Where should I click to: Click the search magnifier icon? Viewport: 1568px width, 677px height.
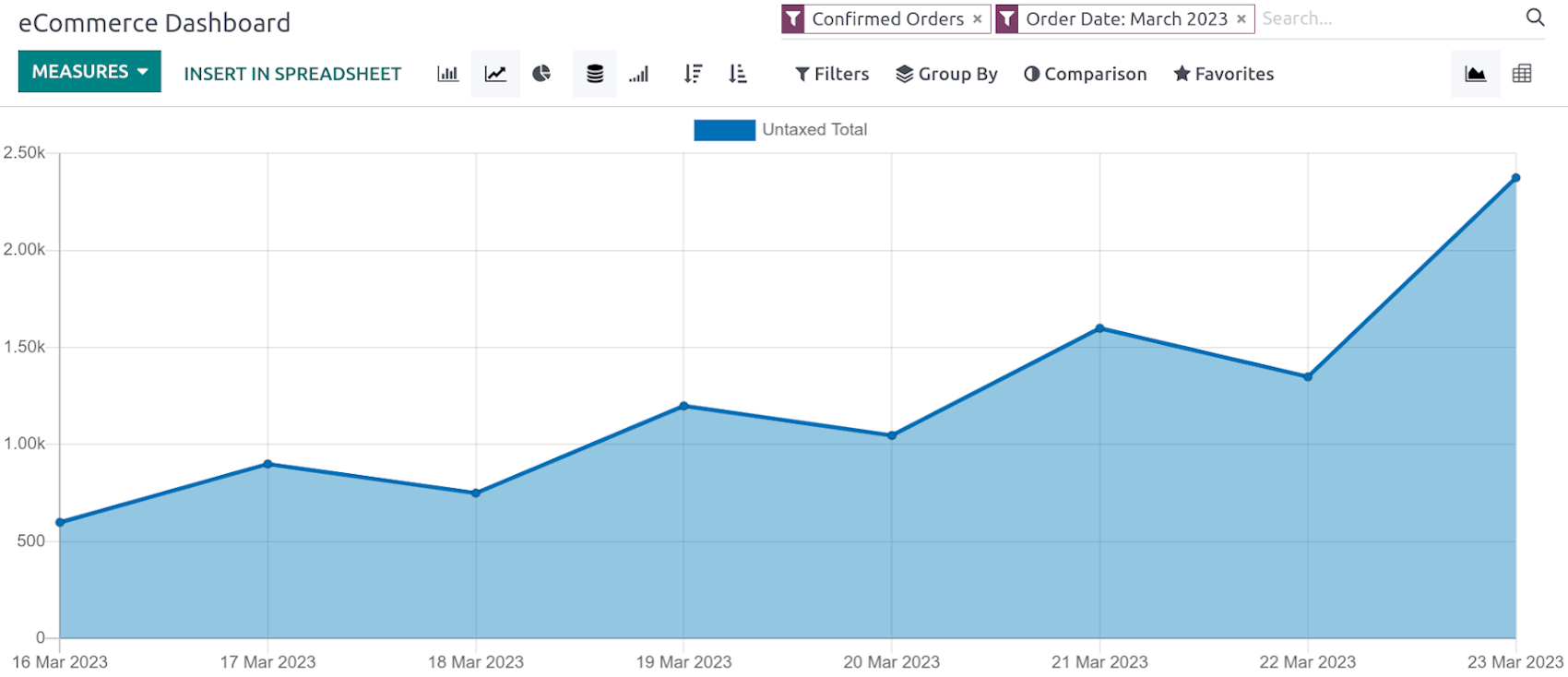[x=1535, y=18]
